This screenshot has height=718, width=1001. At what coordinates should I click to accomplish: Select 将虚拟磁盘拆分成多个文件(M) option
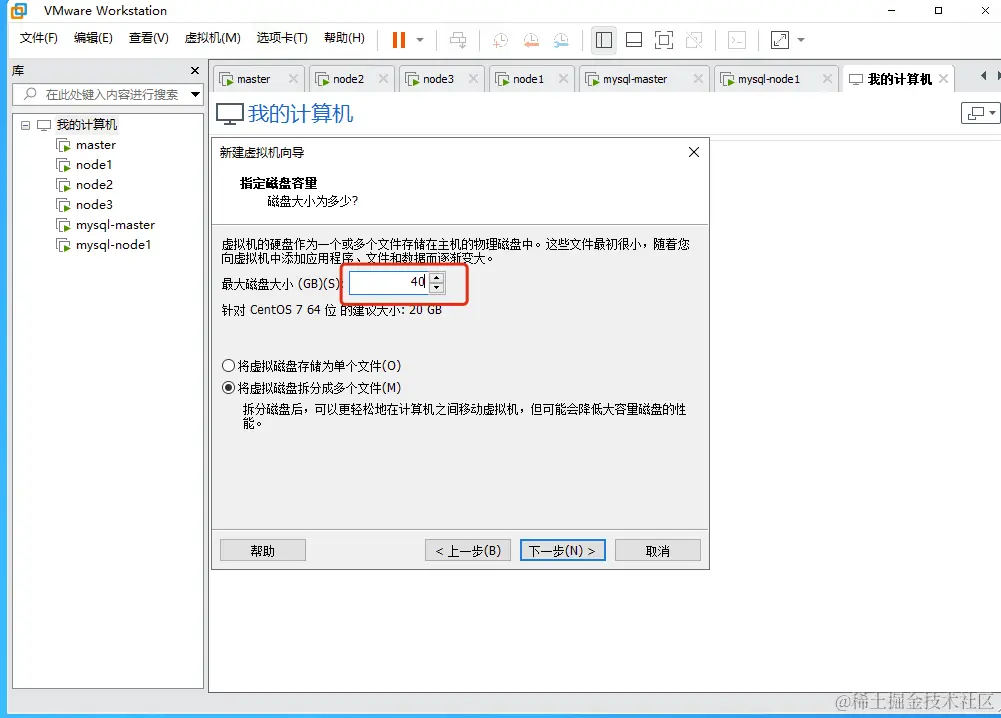(x=312, y=387)
